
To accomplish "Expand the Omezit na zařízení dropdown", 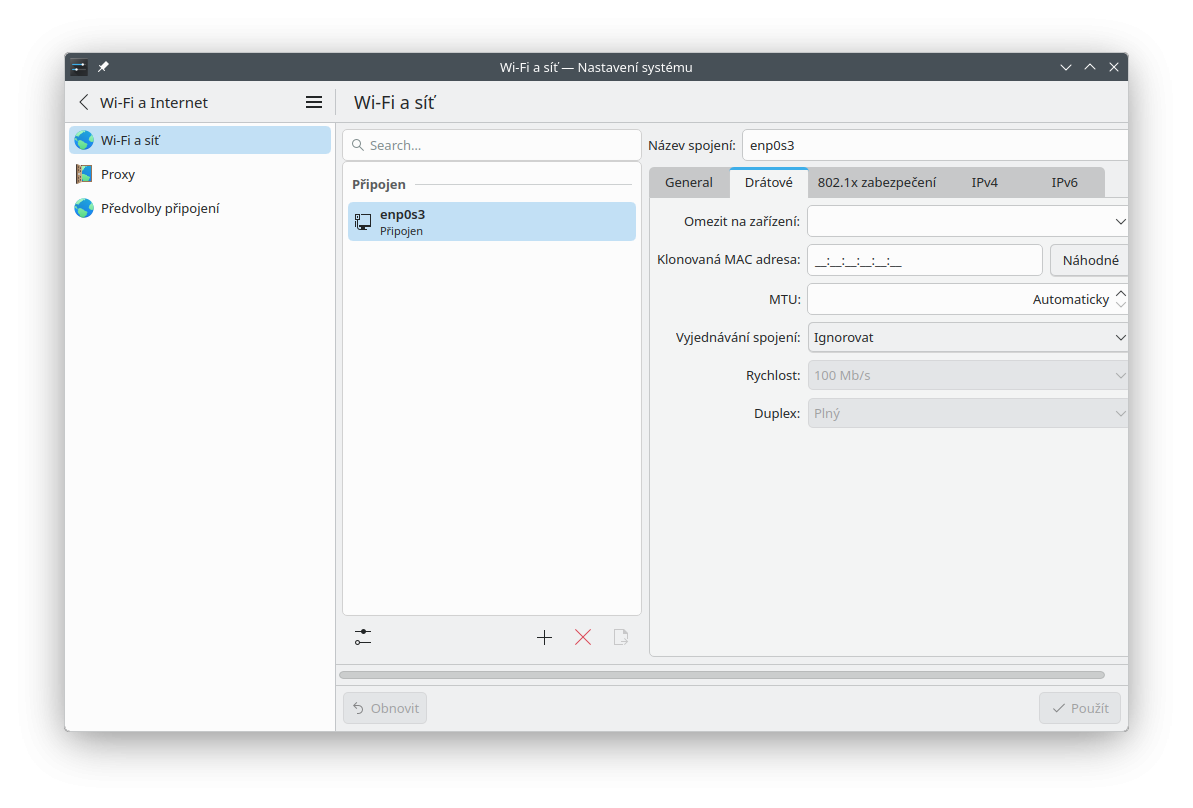I will point(968,221).
